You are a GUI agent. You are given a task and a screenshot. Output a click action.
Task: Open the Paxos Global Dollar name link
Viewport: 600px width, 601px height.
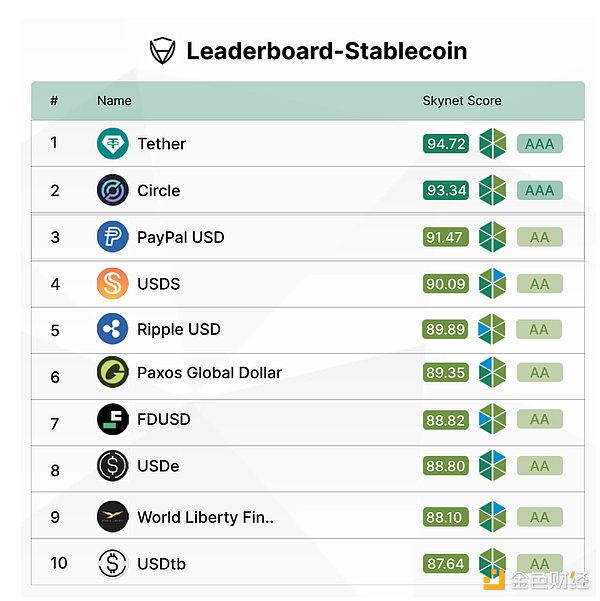tap(209, 373)
